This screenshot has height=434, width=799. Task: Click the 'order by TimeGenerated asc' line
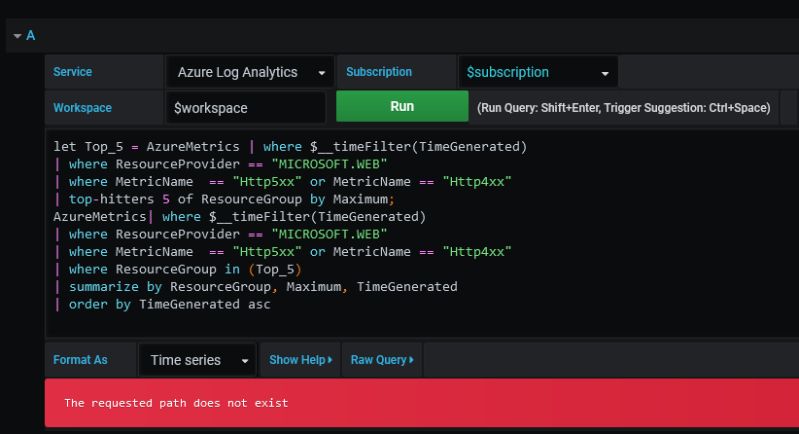162,305
